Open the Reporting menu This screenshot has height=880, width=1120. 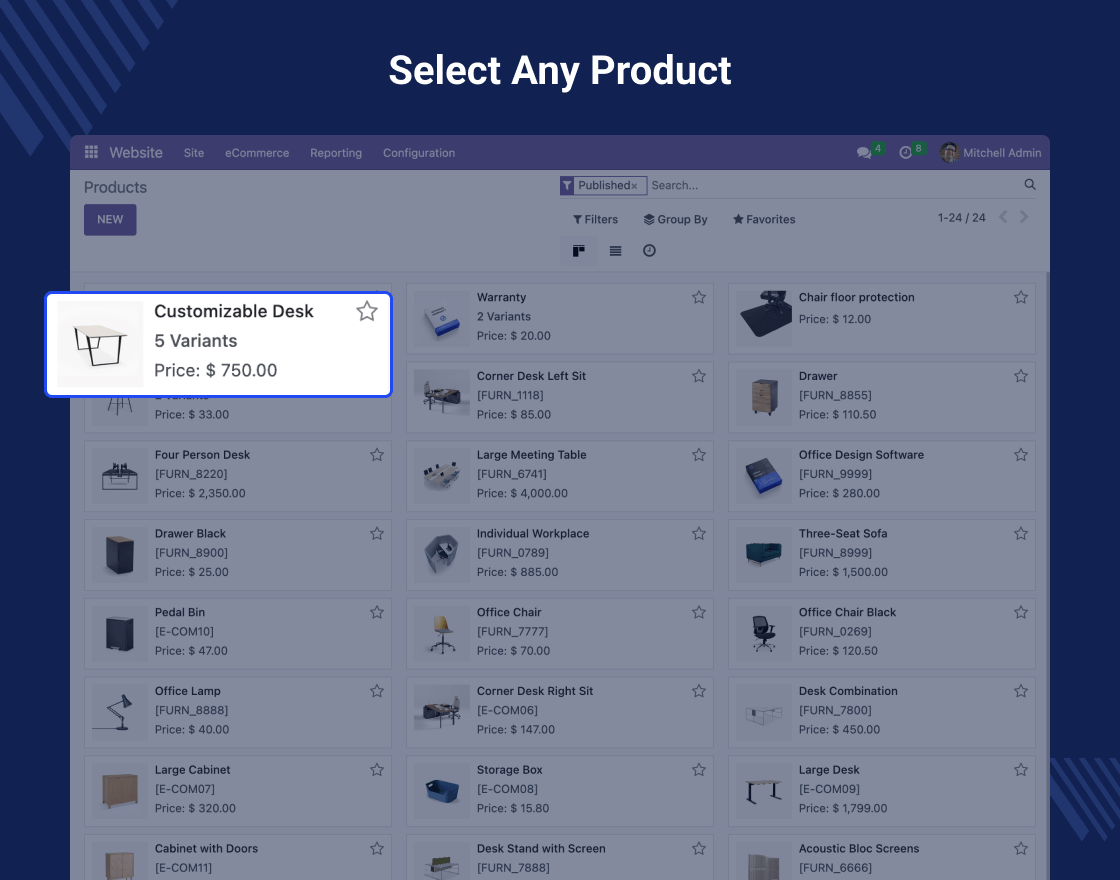336,153
